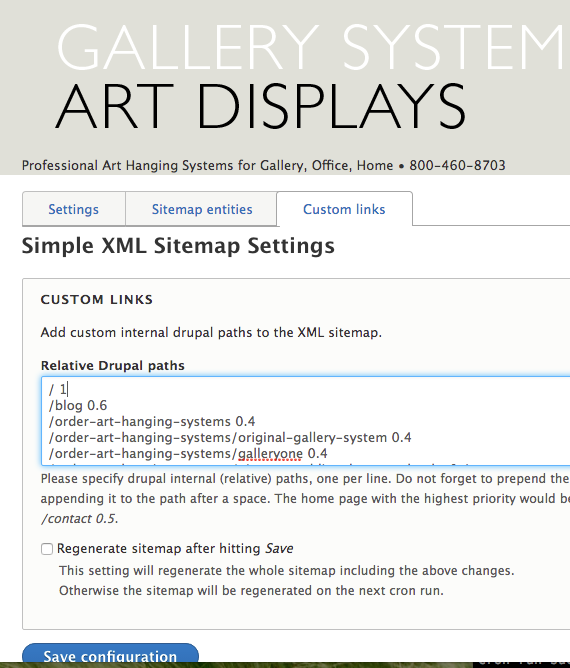This screenshot has height=668, width=570.
Task: Place cursor on the /blog 0.6 line
Action: pyautogui.click(x=78, y=406)
